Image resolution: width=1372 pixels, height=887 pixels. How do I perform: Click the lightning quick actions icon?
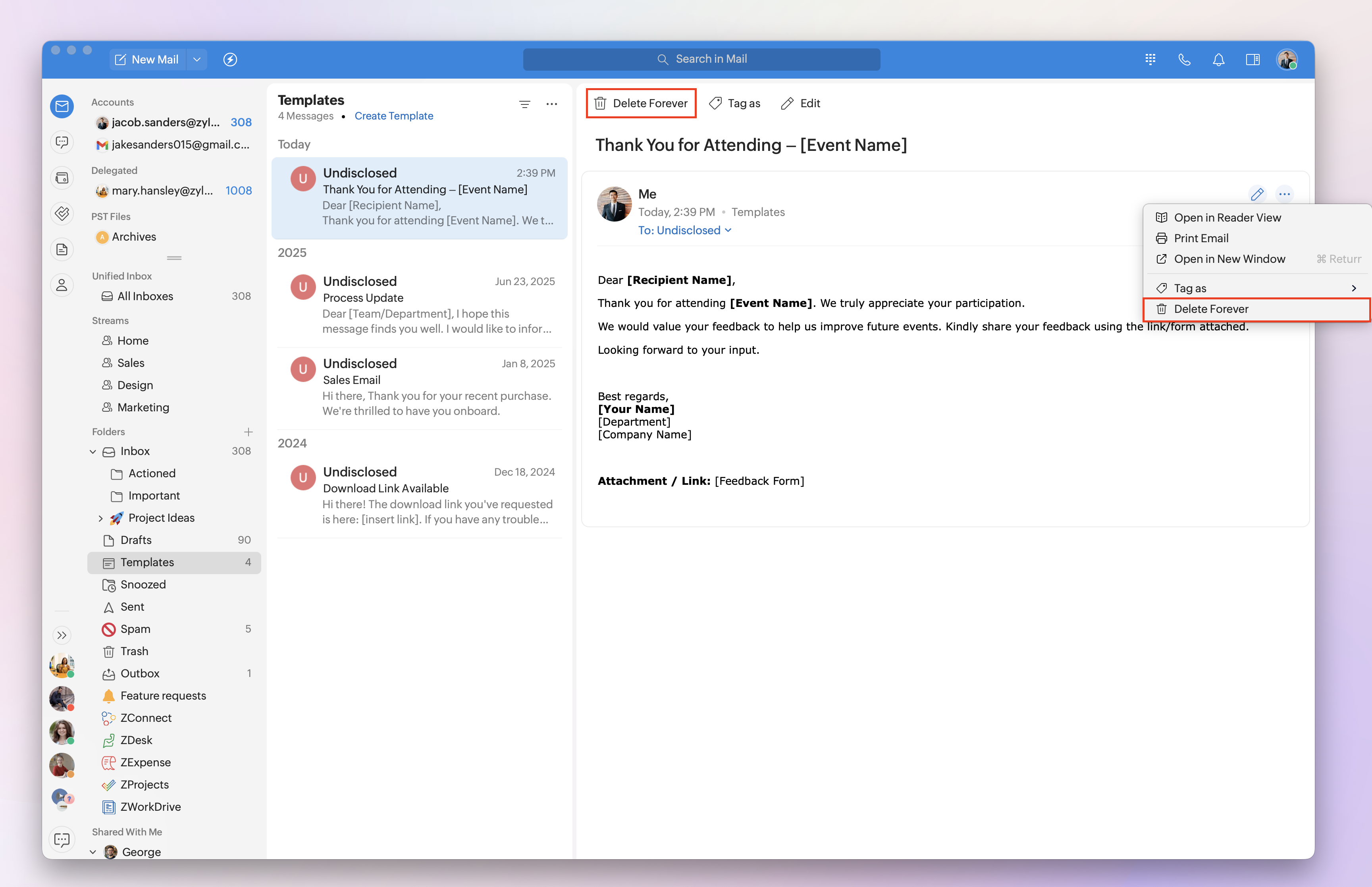coord(230,59)
